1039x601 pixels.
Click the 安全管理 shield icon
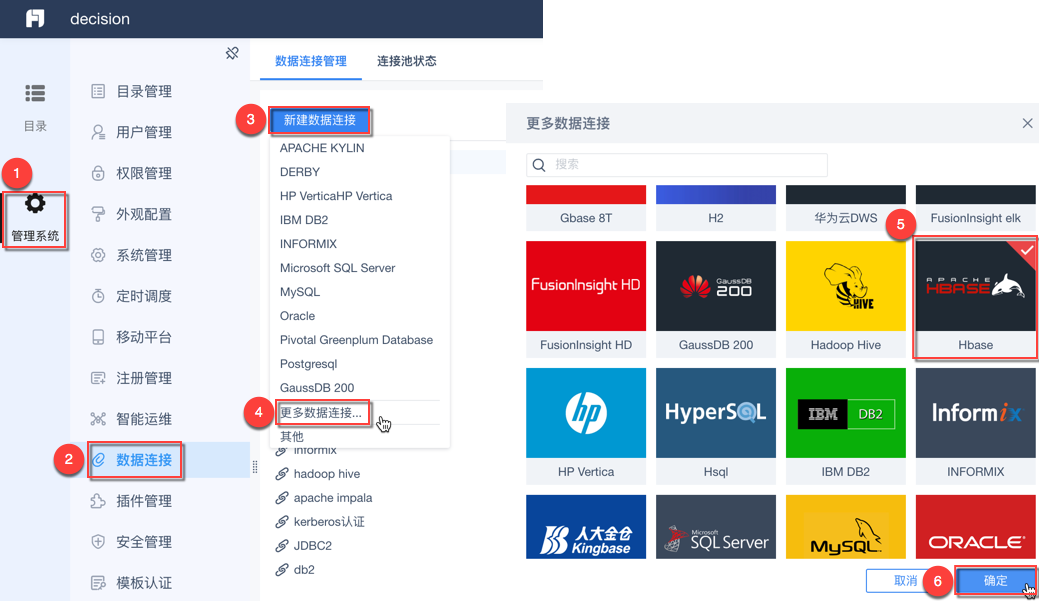click(x=98, y=542)
